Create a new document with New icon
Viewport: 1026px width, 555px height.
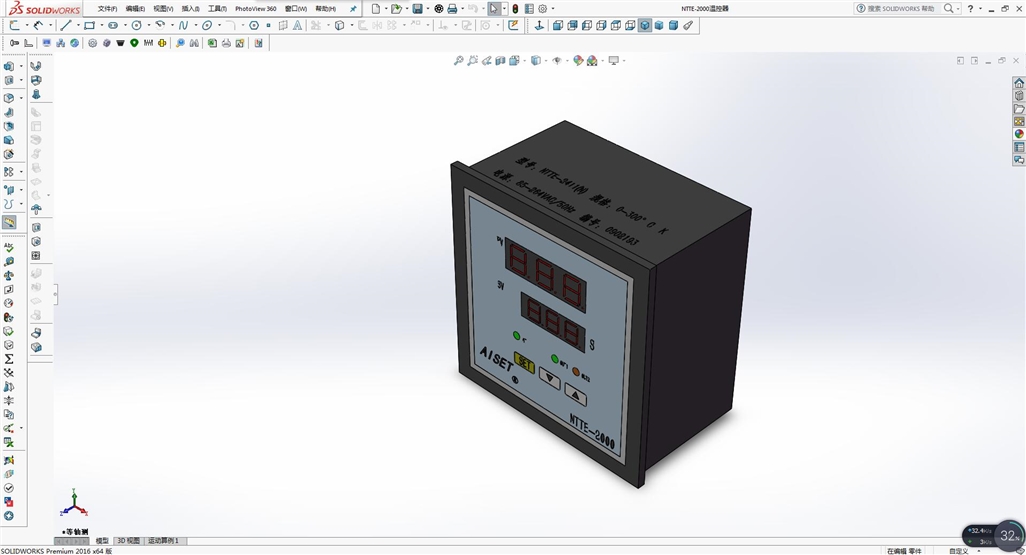click(x=376, y=9)
